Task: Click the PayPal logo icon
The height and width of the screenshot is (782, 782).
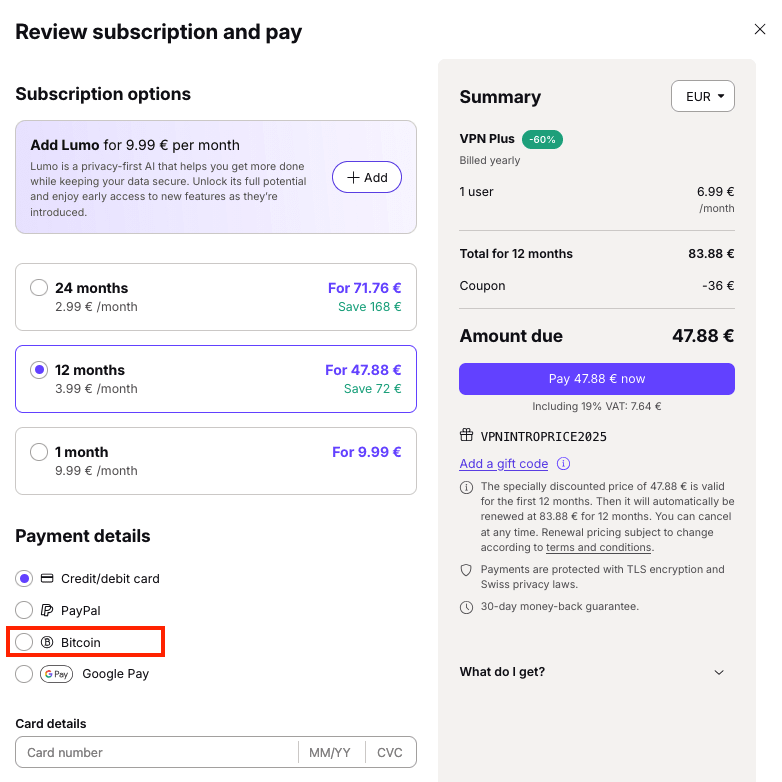Action: coord(47,610)
